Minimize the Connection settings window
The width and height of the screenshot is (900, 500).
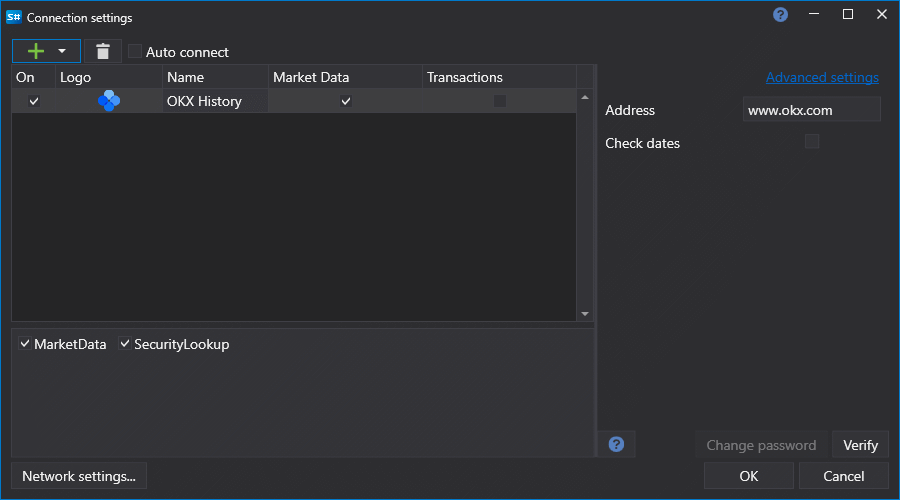[814, 14]
